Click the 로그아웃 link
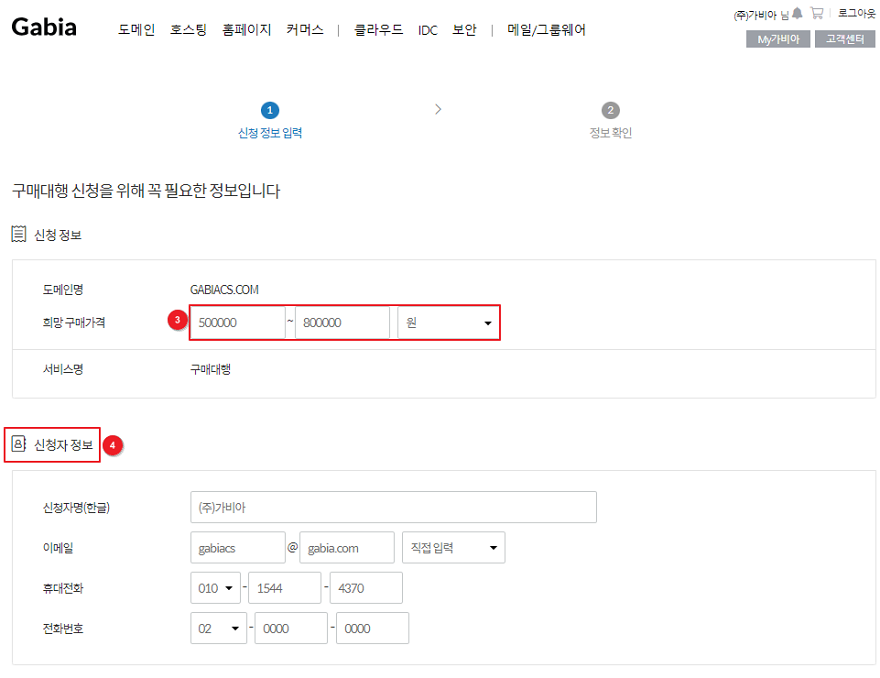This screenshot has width=880, height=678. [856, 13]
